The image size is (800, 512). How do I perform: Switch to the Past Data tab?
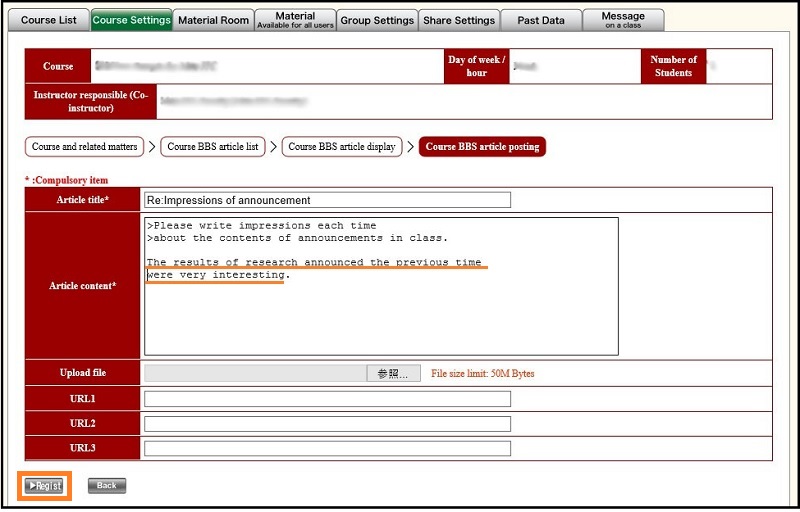pyautogui.click(x=541, y=20)
